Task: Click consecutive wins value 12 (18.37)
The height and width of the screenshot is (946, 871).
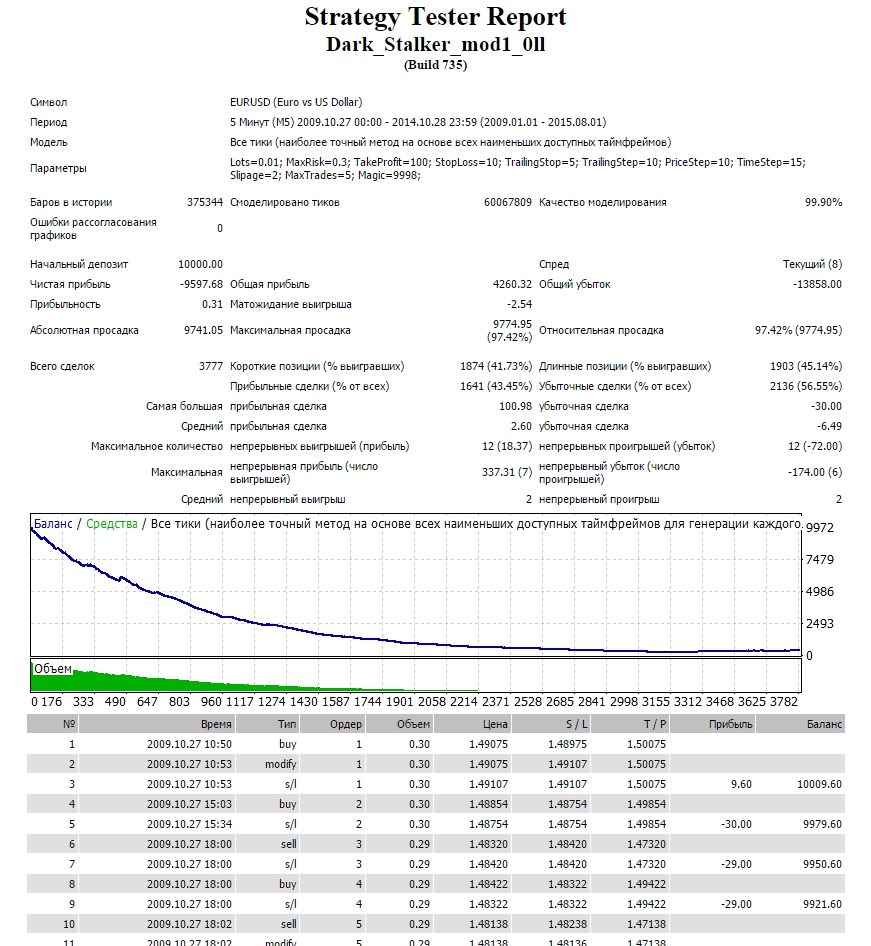Action: (x=507, y=446)
